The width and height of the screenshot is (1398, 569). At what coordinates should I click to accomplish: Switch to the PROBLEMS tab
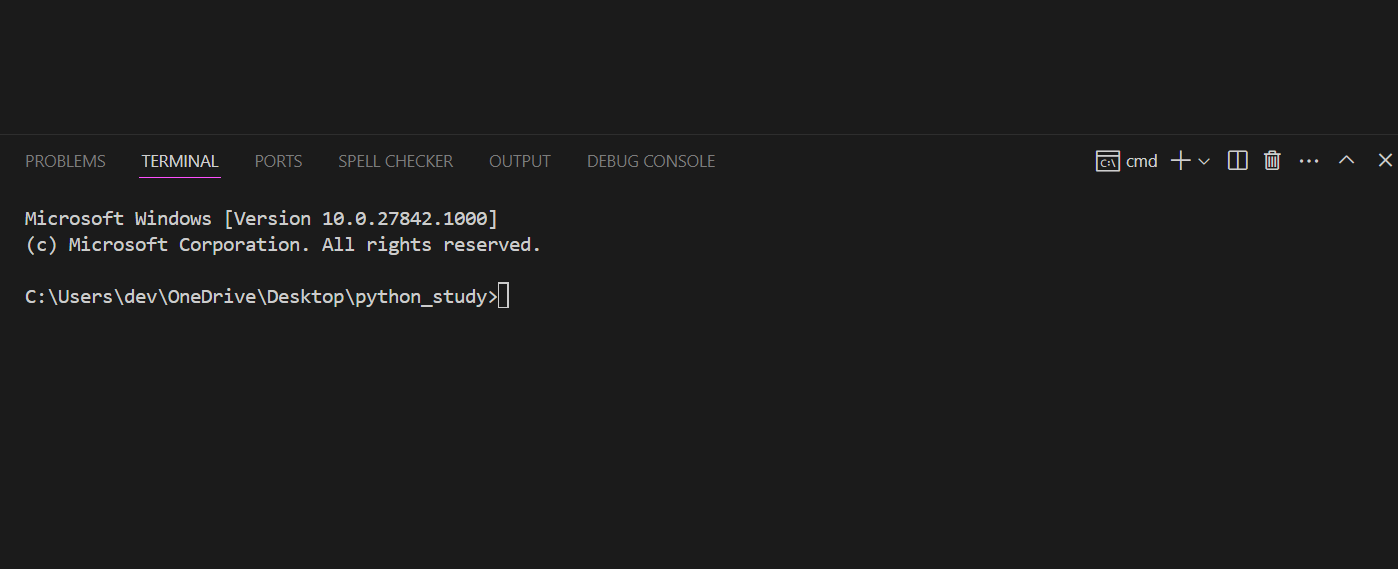coord(65,161)
